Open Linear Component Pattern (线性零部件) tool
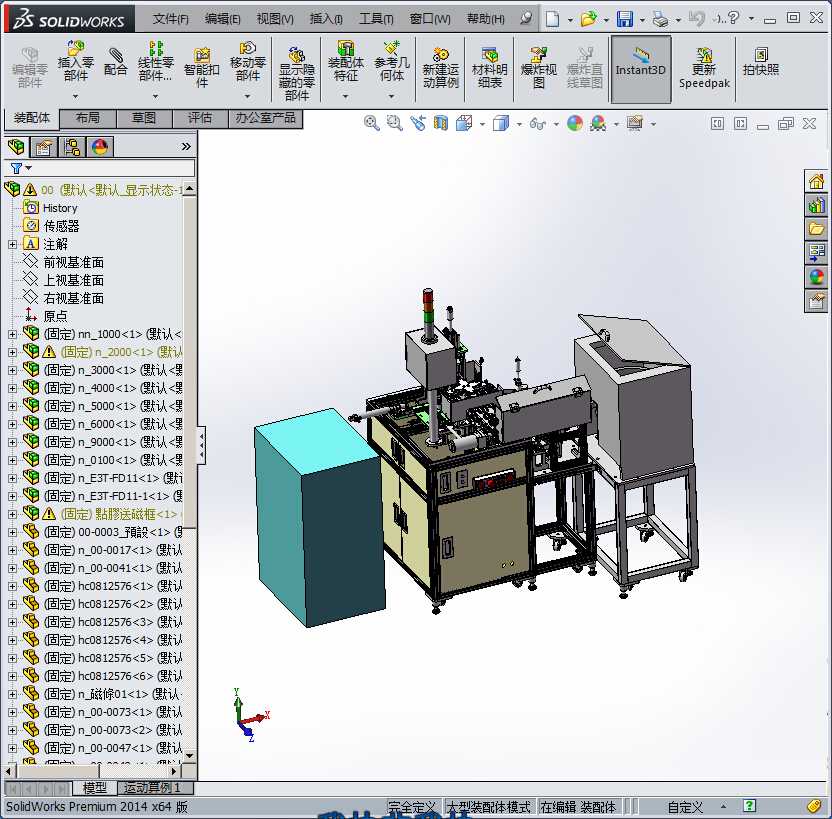 click(155, 62)
